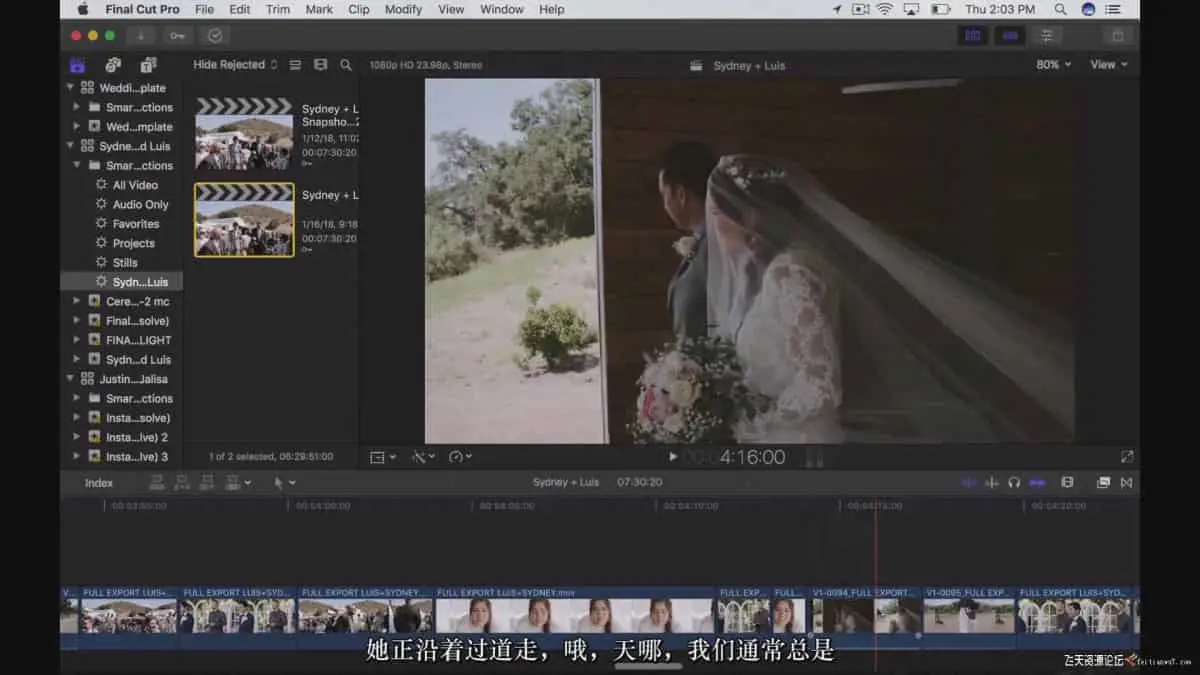Viewport: 1200px width, 675px height.
Task: Collapse the Sydne...d Luis library
Action: [70, 146]
